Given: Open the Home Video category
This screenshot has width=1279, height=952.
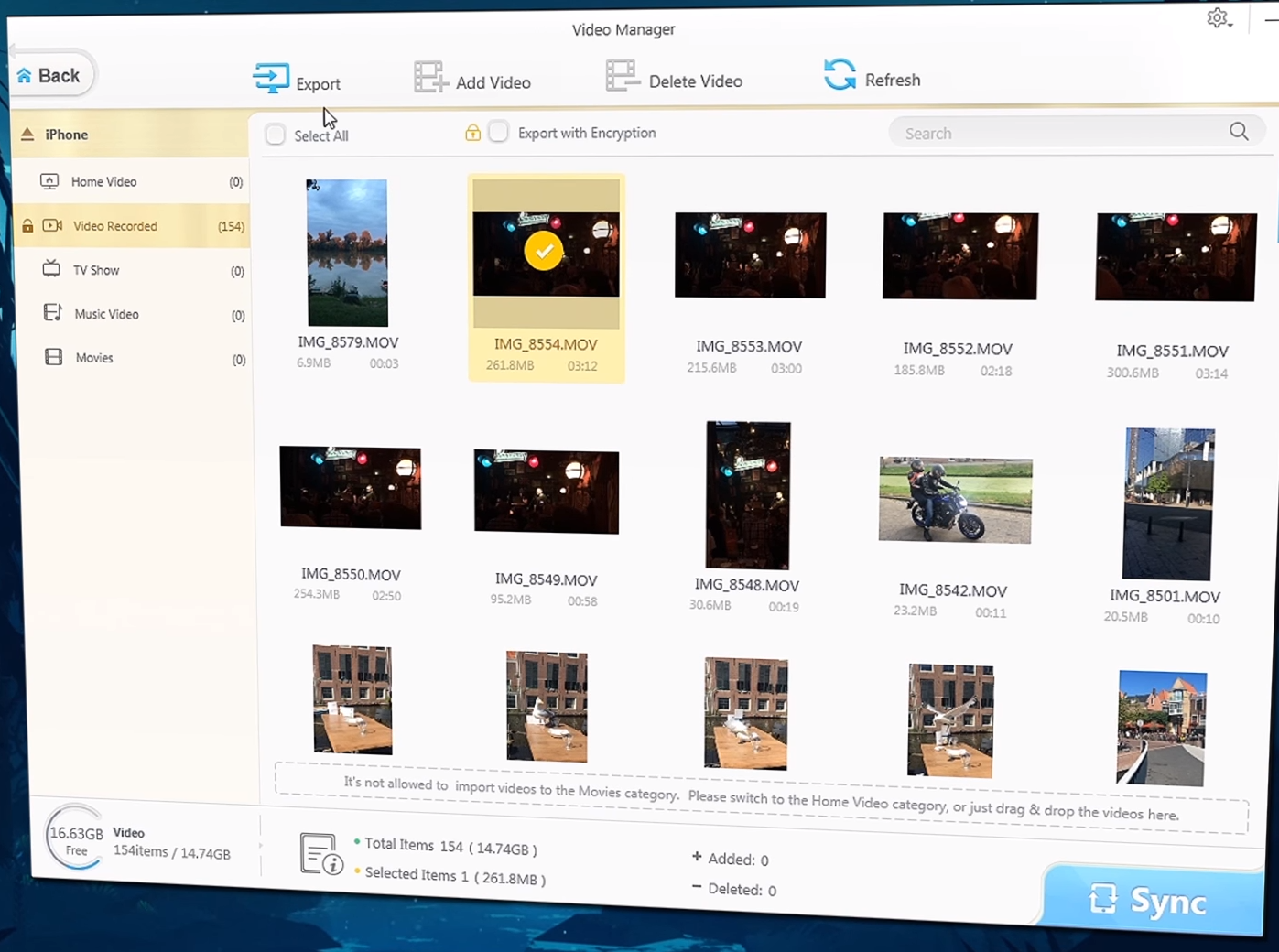Looking at the screenshot, I should (103, 182).
